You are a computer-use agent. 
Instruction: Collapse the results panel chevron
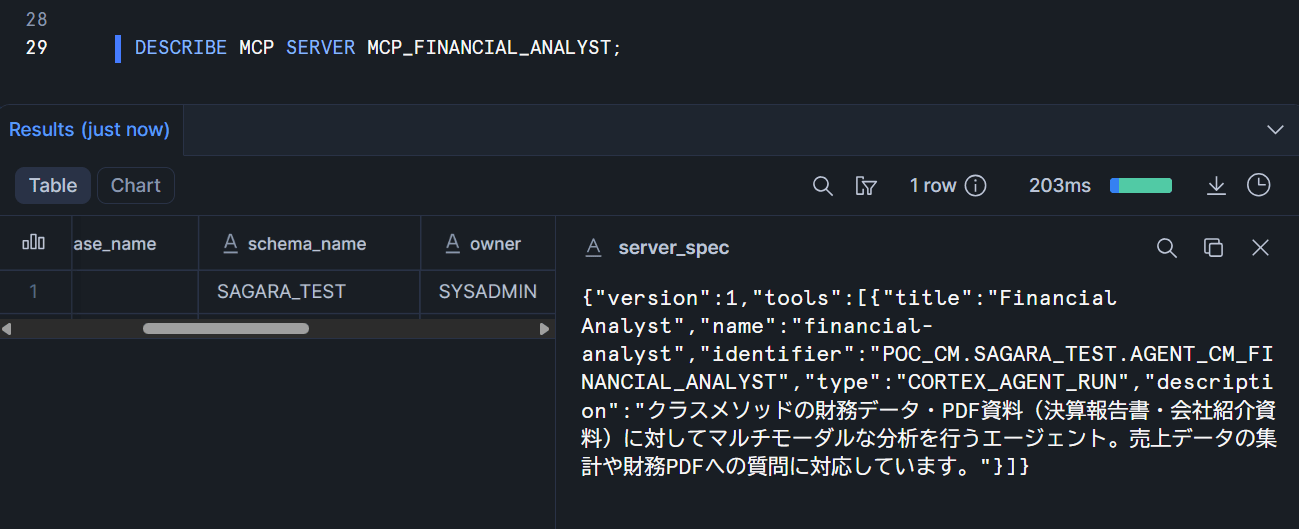[x=1275, y=130]
